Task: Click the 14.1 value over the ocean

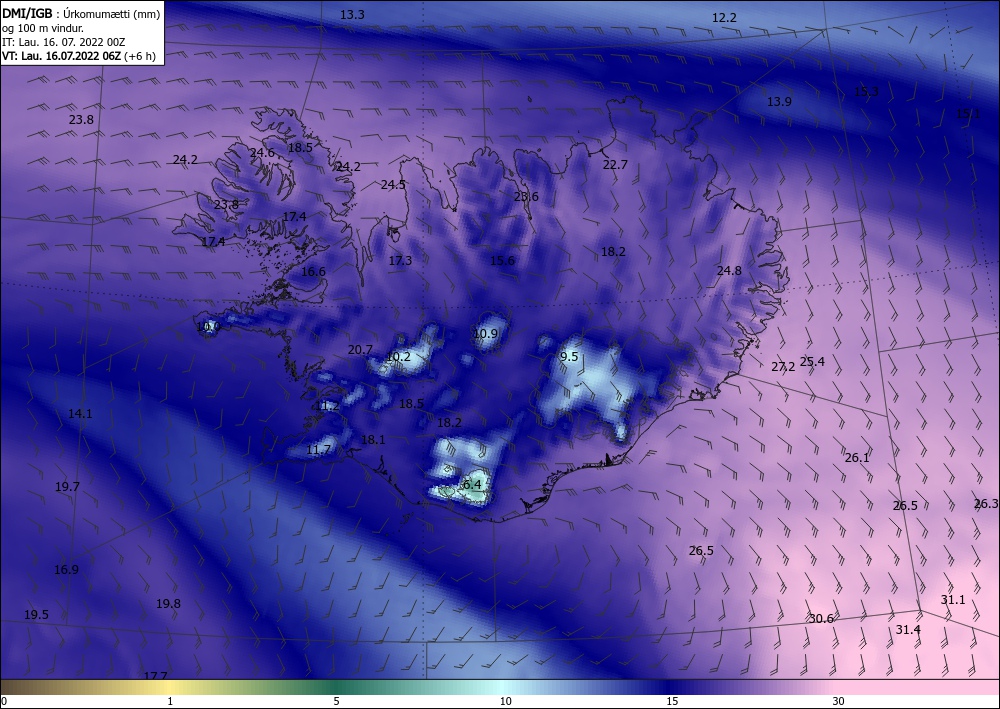Action: click(80, 414)
